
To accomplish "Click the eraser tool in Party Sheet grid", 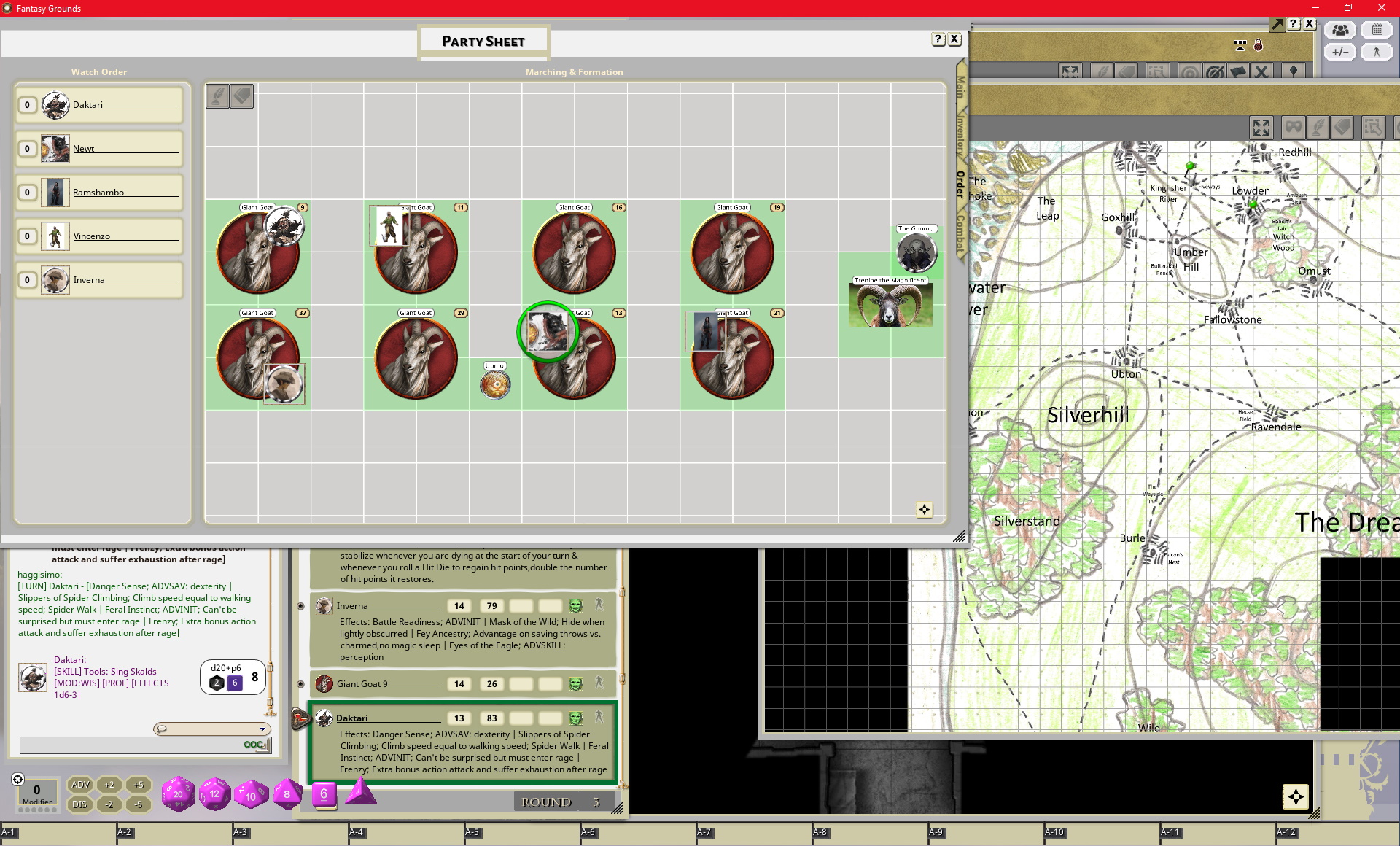I will coord(242,96).
